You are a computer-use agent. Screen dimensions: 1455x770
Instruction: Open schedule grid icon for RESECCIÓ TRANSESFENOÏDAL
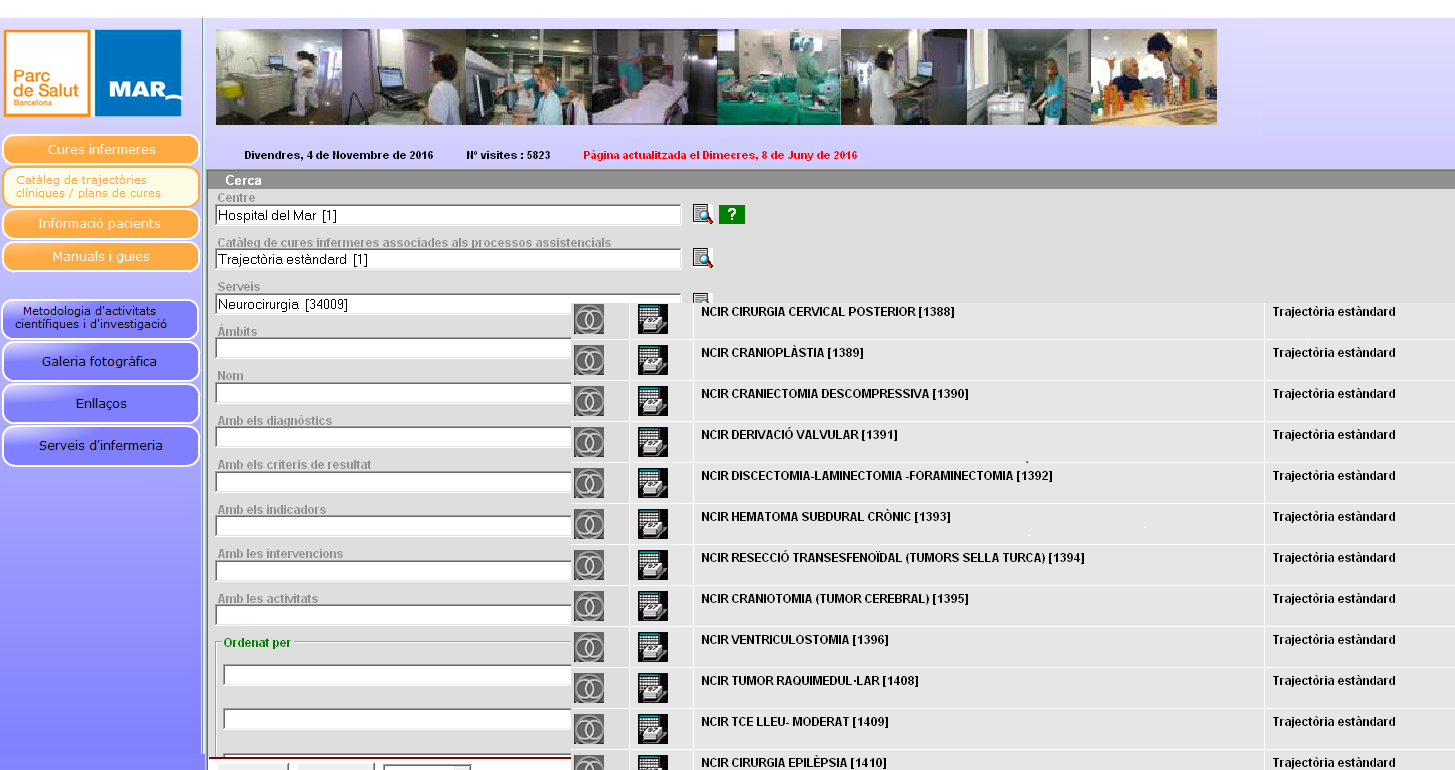point(653,565)
